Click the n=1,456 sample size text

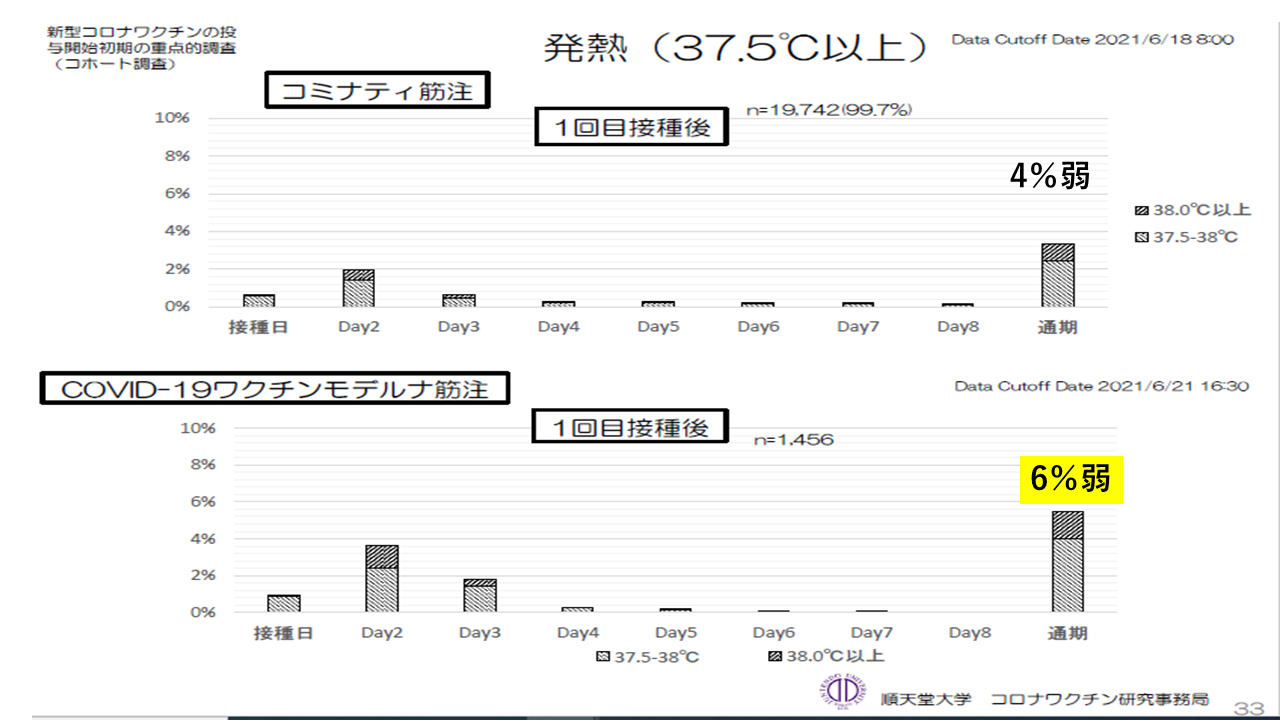[793, 440]
